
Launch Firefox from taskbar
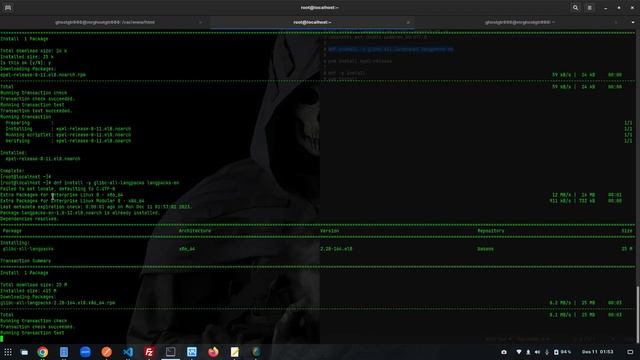click(213, 352)
